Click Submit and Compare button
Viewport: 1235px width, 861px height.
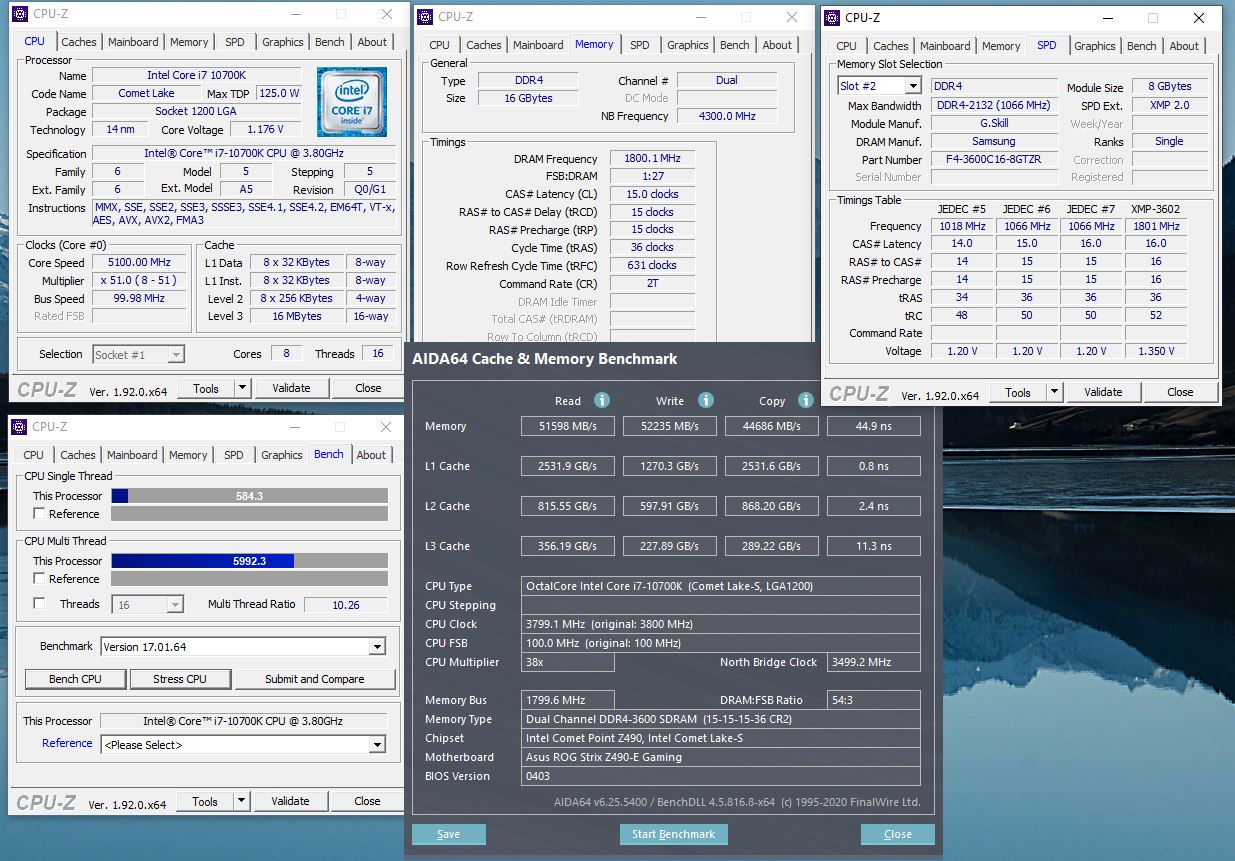pos(315,679)
